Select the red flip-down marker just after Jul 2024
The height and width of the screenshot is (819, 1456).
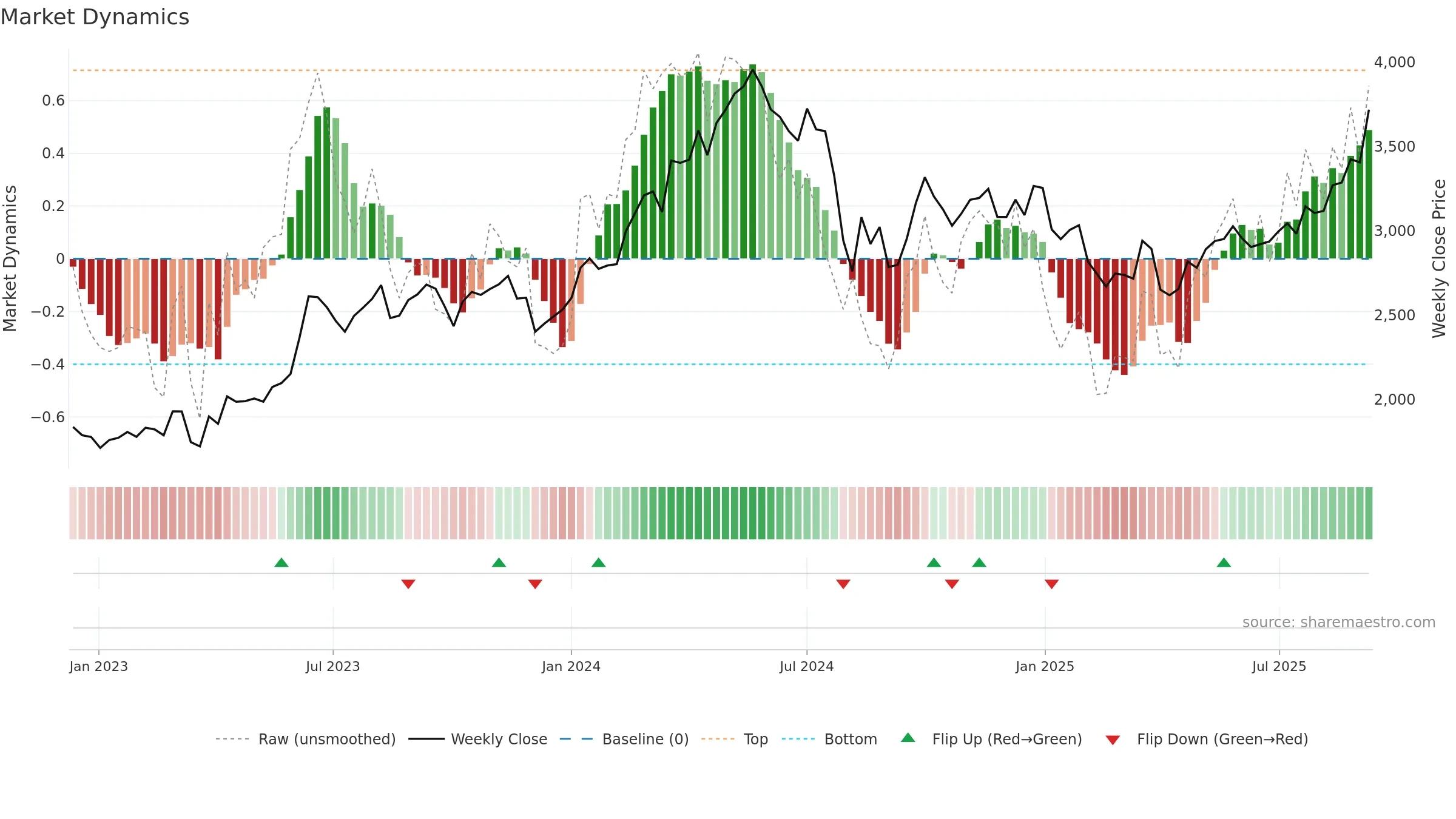(x=843, y=584)
